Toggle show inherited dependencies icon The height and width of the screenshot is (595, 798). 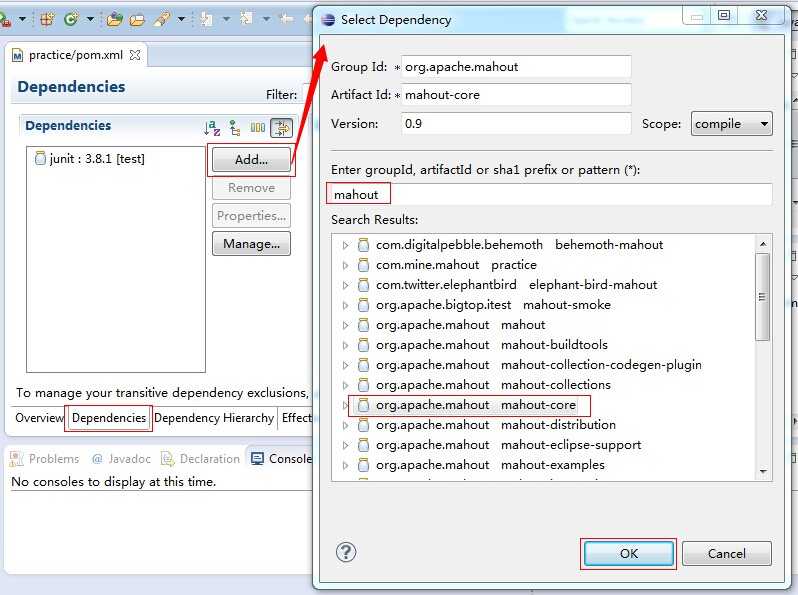click(235, 128)
